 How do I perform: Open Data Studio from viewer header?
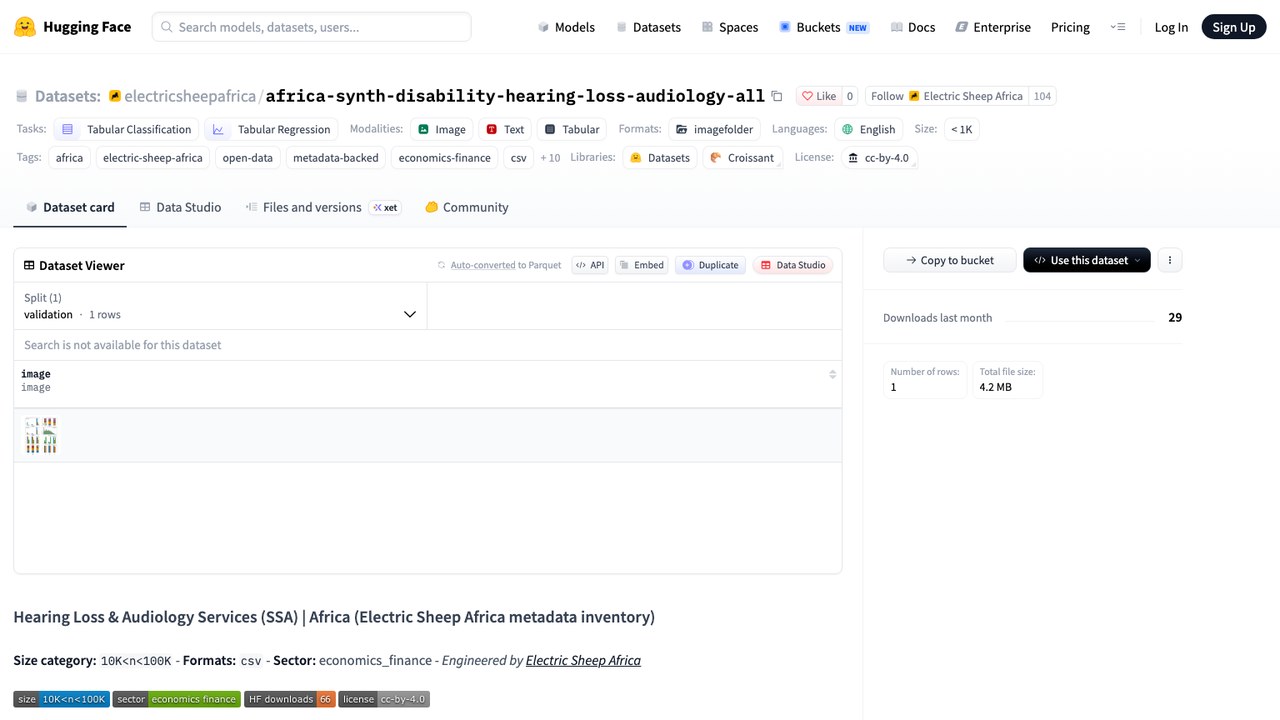click(x=793, y=265)
